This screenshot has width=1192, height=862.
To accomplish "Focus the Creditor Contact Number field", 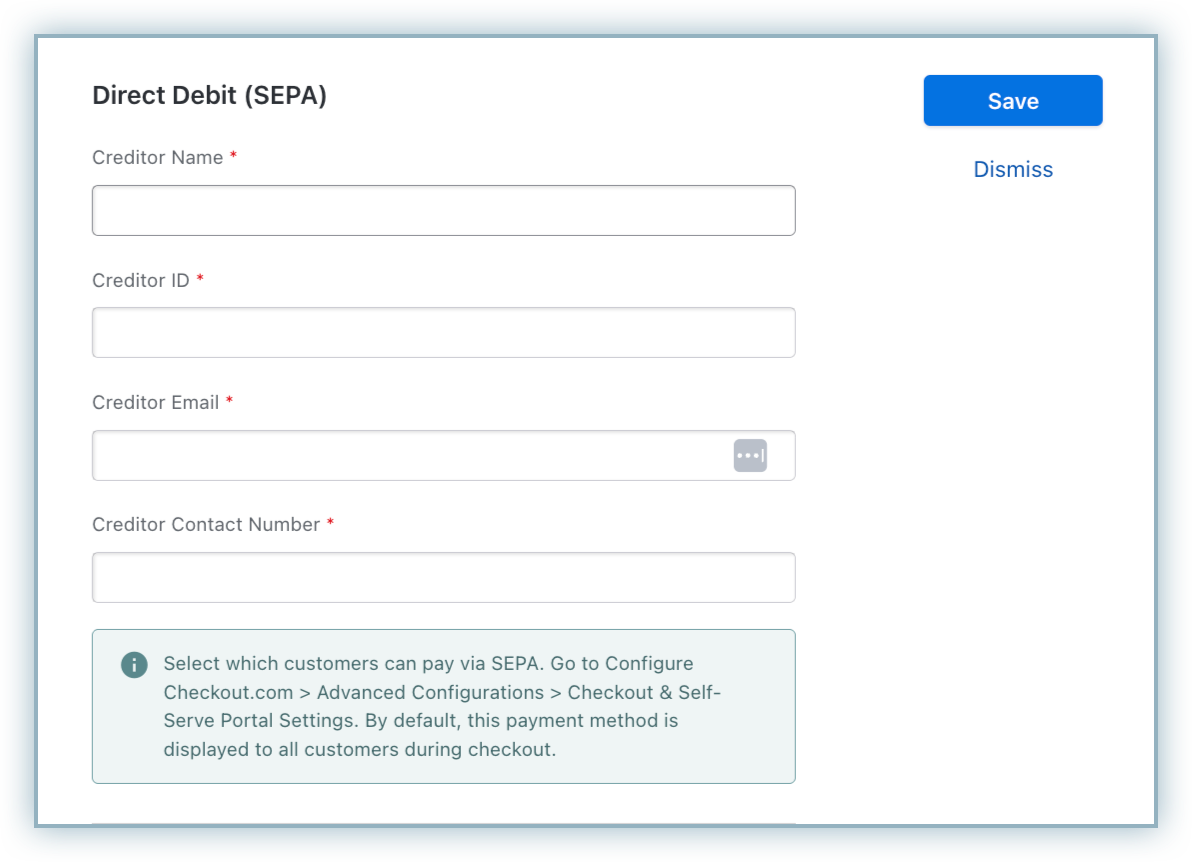I will (x=443, y=577).
